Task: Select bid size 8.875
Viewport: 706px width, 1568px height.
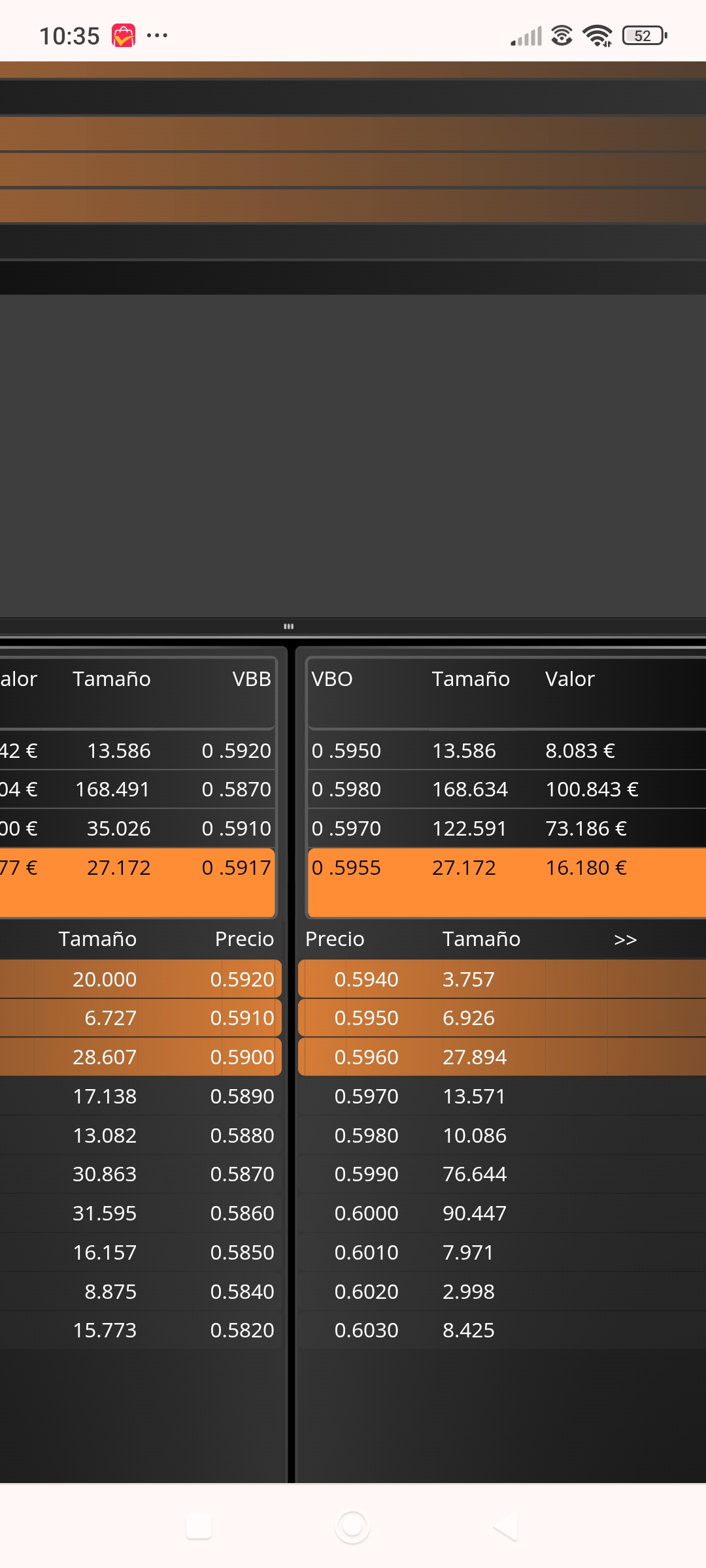Action: pyautogui.click(x=110, y=1292)
